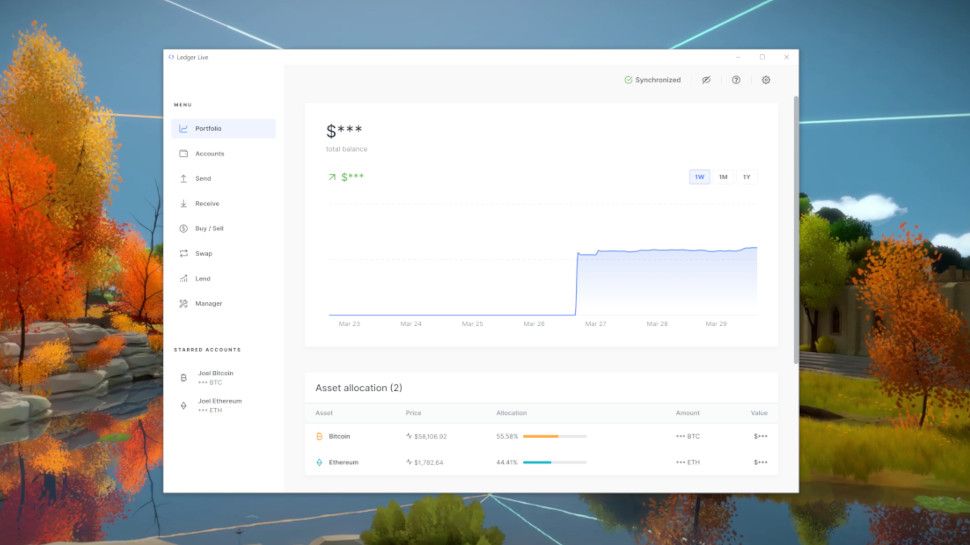This screenshot has width=970, height=545.
Task: Close the Ledger Live window
Action: point(786,57)
